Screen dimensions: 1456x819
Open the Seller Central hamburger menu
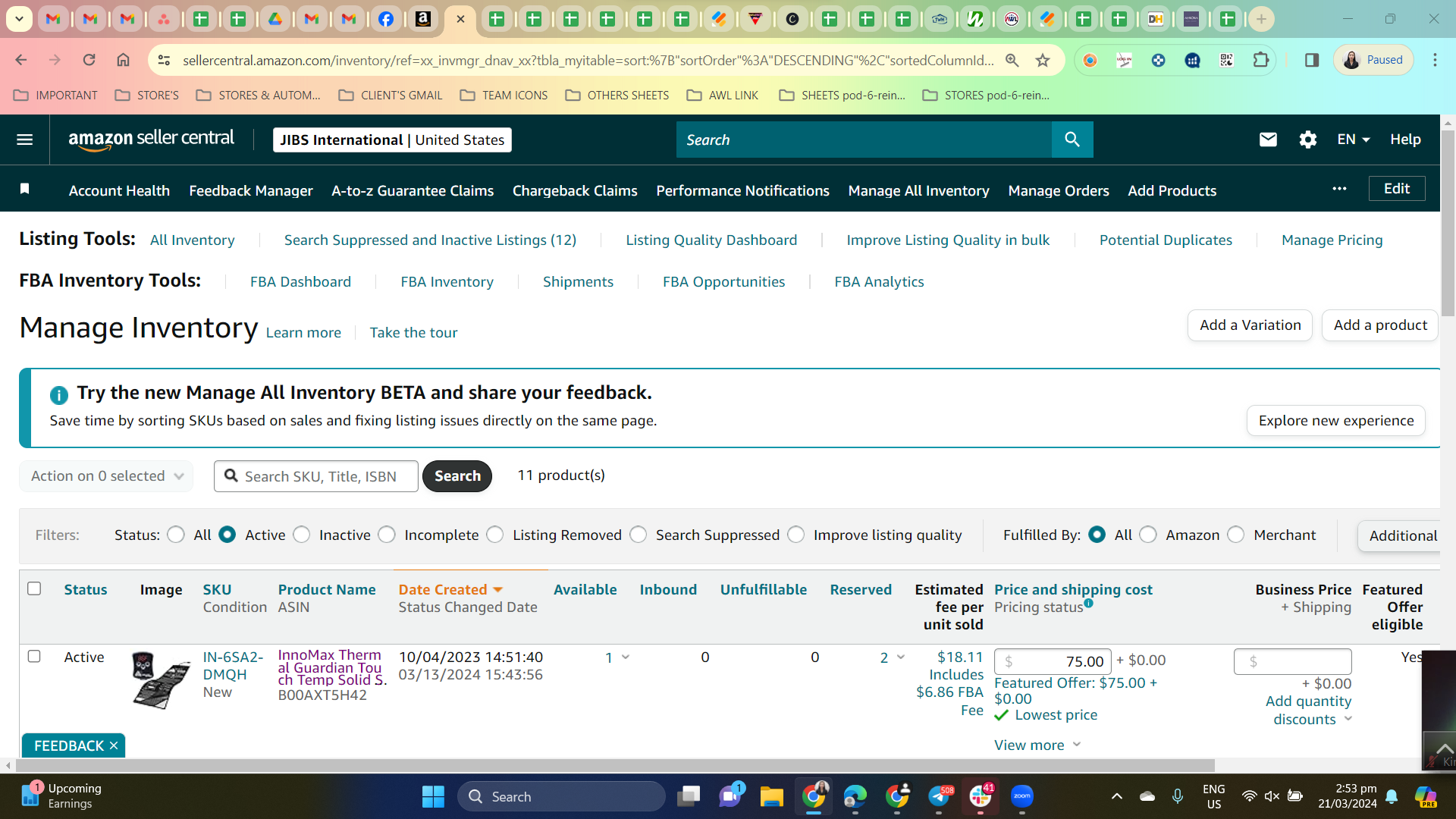[24, 140]
